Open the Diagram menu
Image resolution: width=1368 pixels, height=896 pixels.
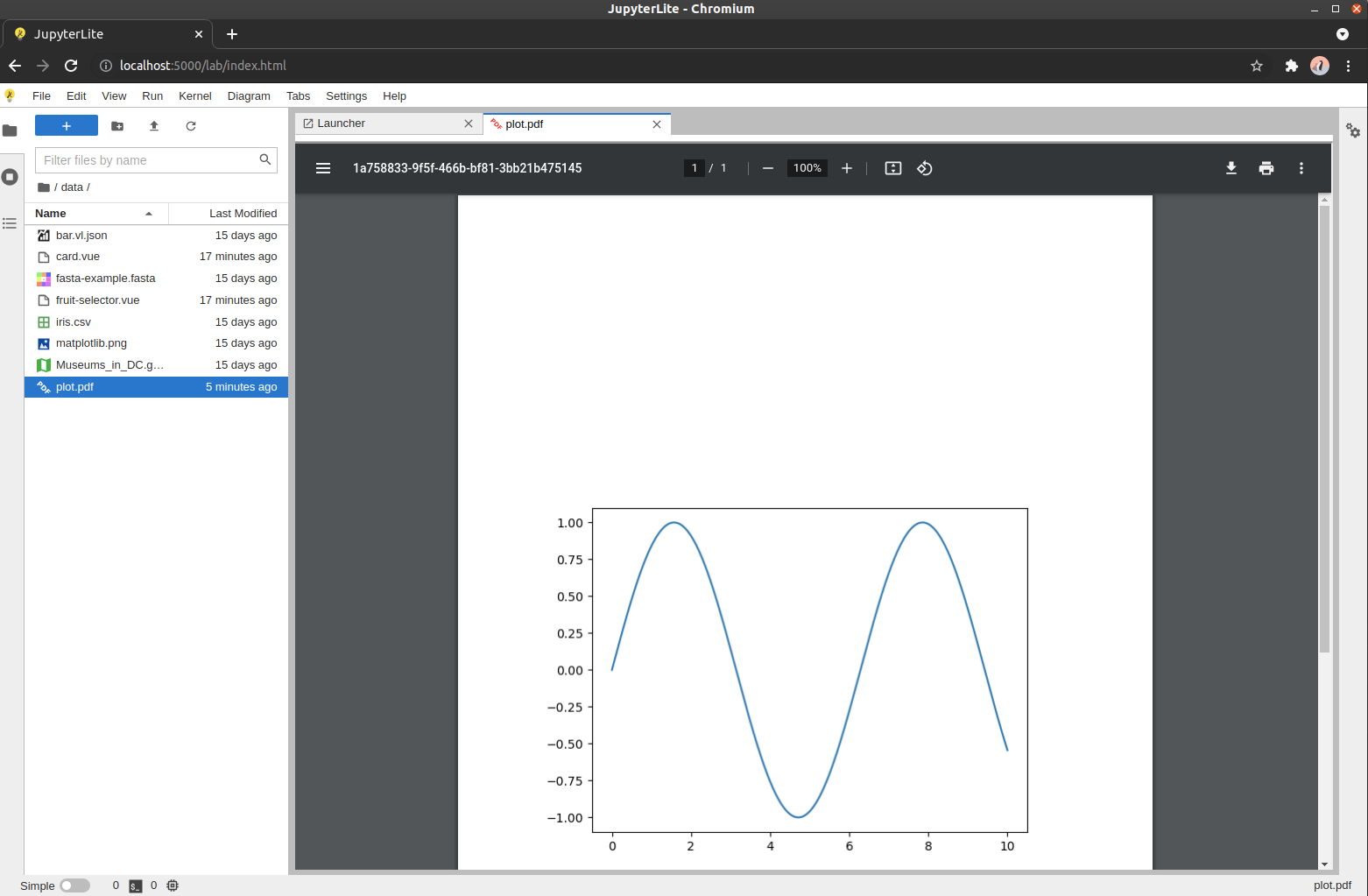click(248, 96)
